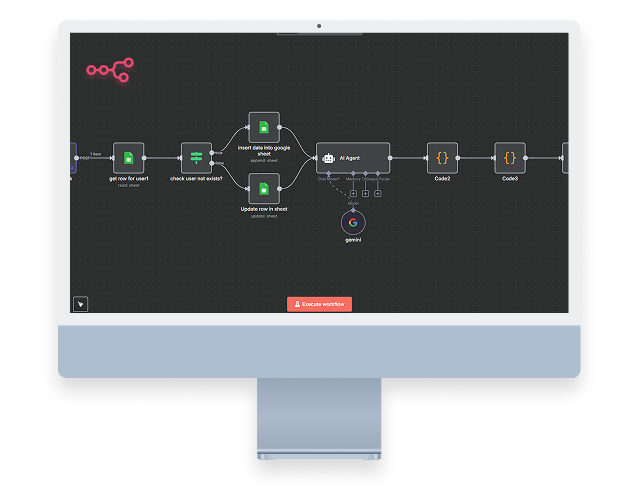Screen dimensions: 640x493
Task: Click the AI Agent robot icon
Action: pos(330,158)
